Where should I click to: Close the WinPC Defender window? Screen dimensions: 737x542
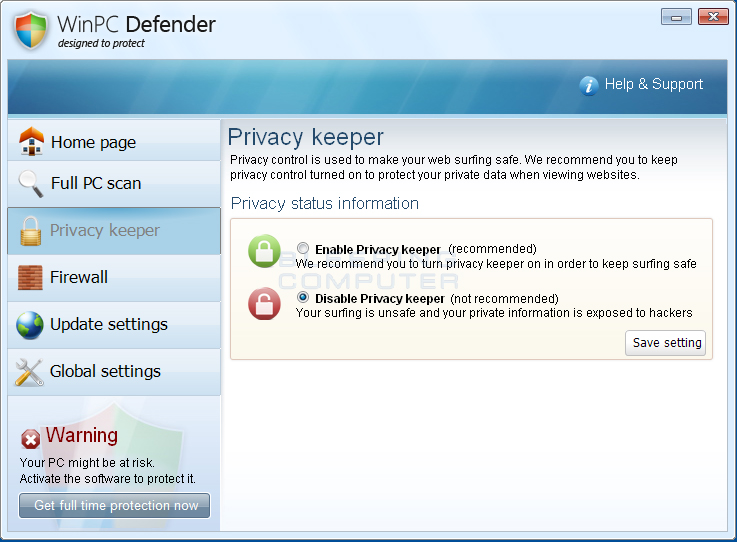(x=713, y=17)
